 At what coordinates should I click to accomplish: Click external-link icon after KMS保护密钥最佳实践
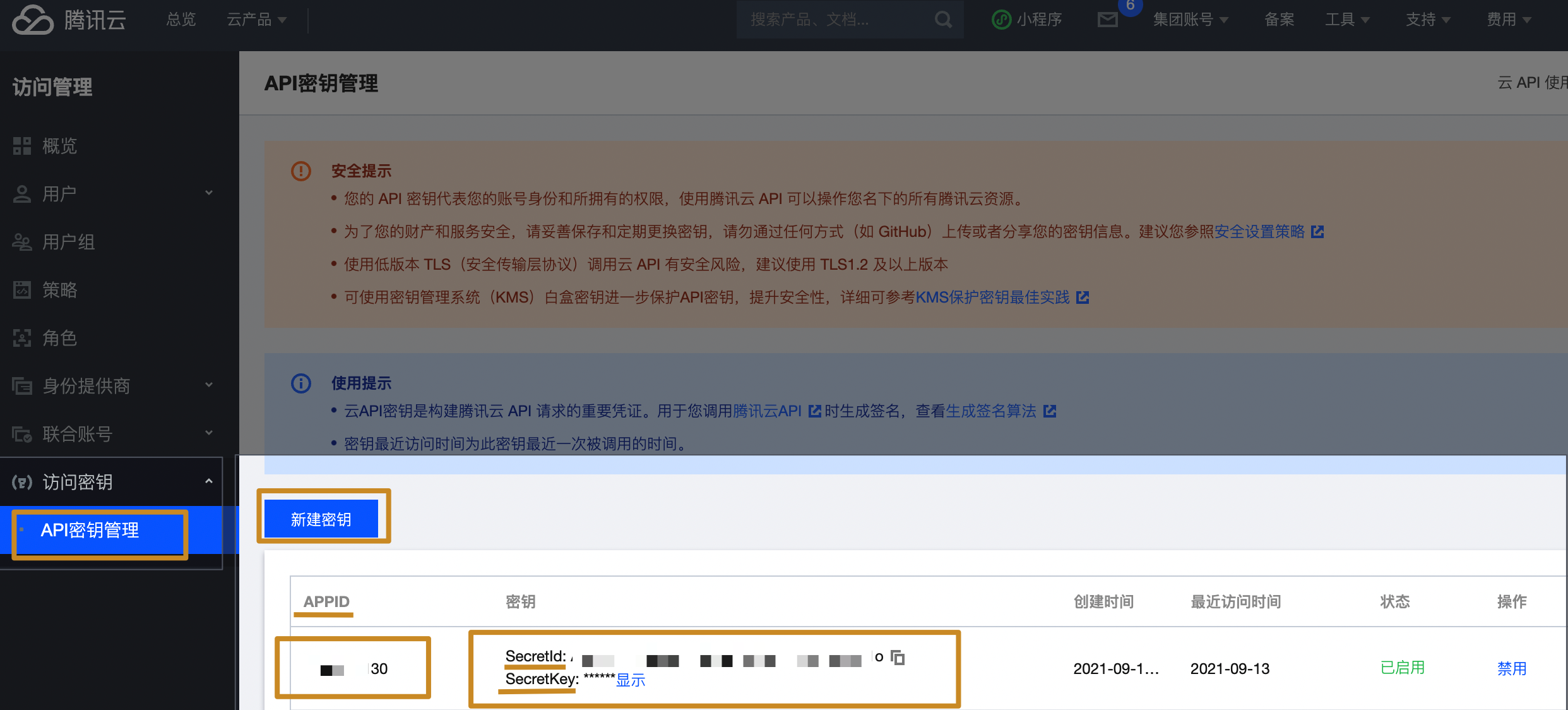(1083, 298)
